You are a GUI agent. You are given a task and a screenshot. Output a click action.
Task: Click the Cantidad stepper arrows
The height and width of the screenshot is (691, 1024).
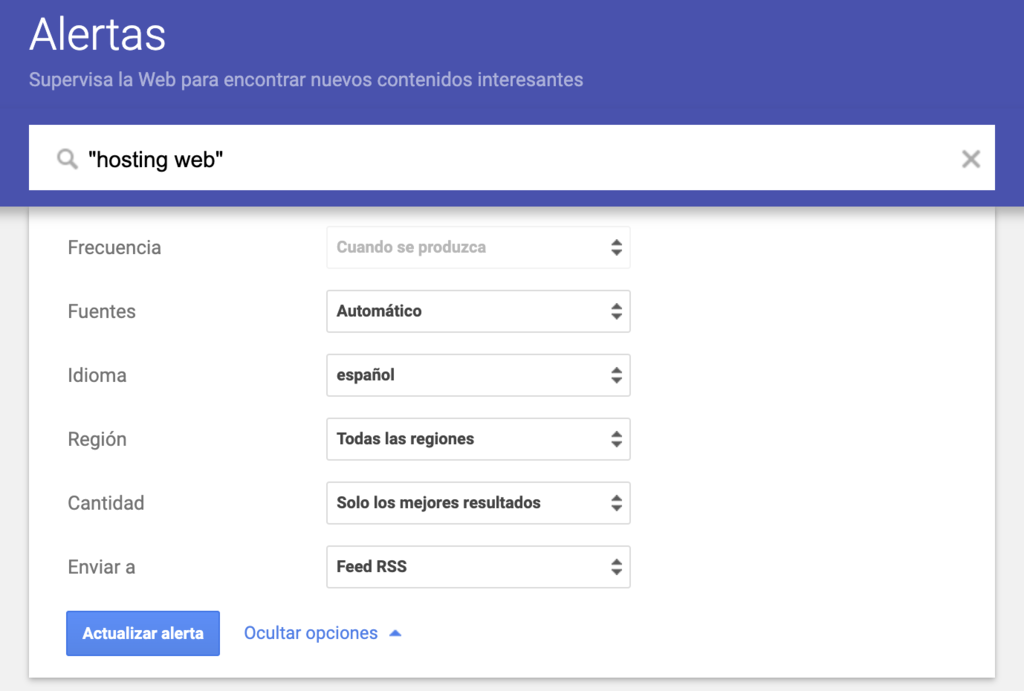[x=617, y=503]
